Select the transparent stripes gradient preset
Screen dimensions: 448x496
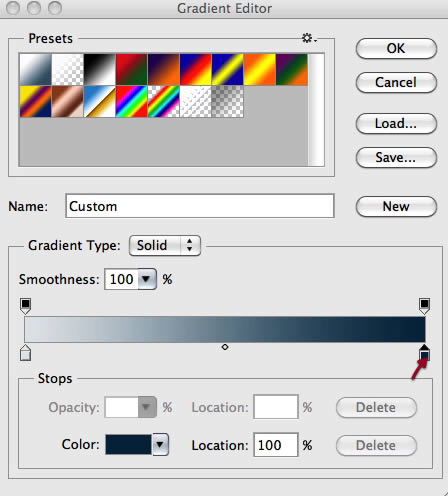point(195,102)
